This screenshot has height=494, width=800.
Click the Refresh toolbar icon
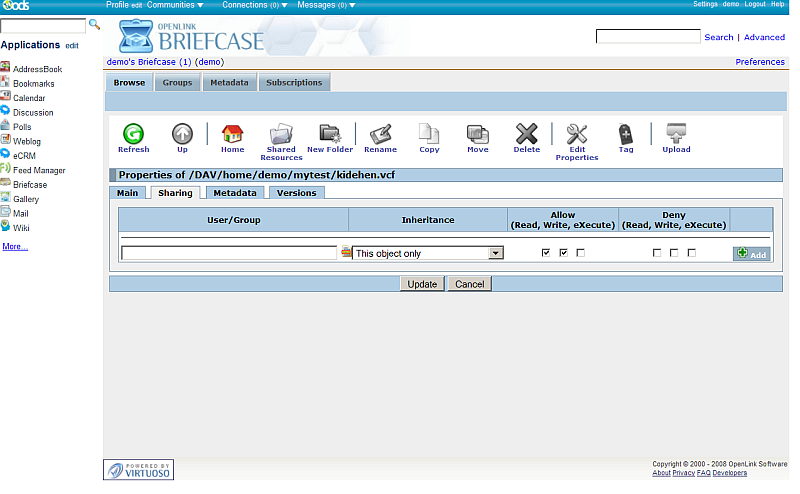coord(133,134)
